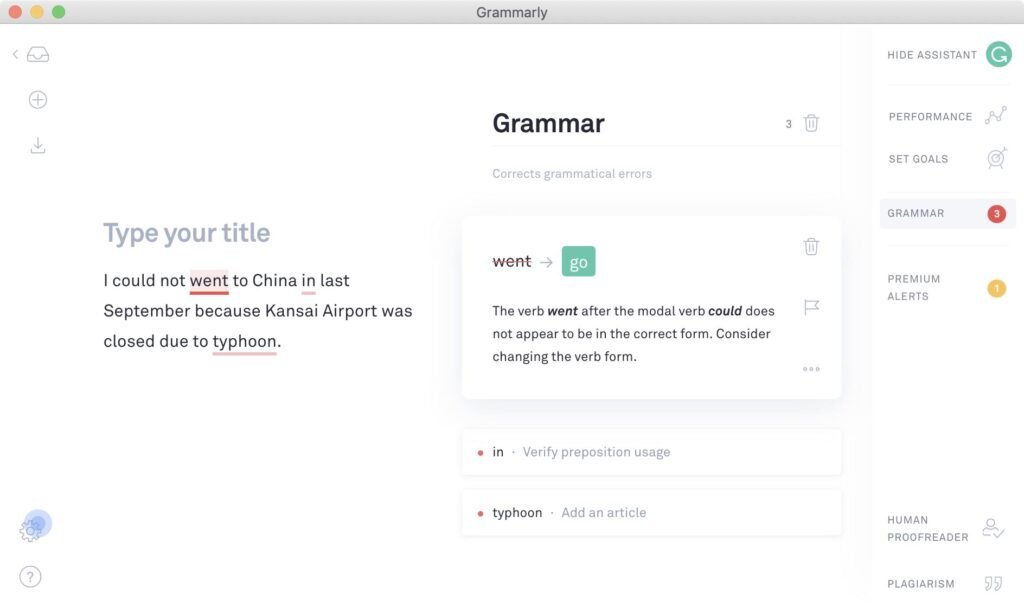
Task: Open settings via the gear icon
Action: click(30, 531)
